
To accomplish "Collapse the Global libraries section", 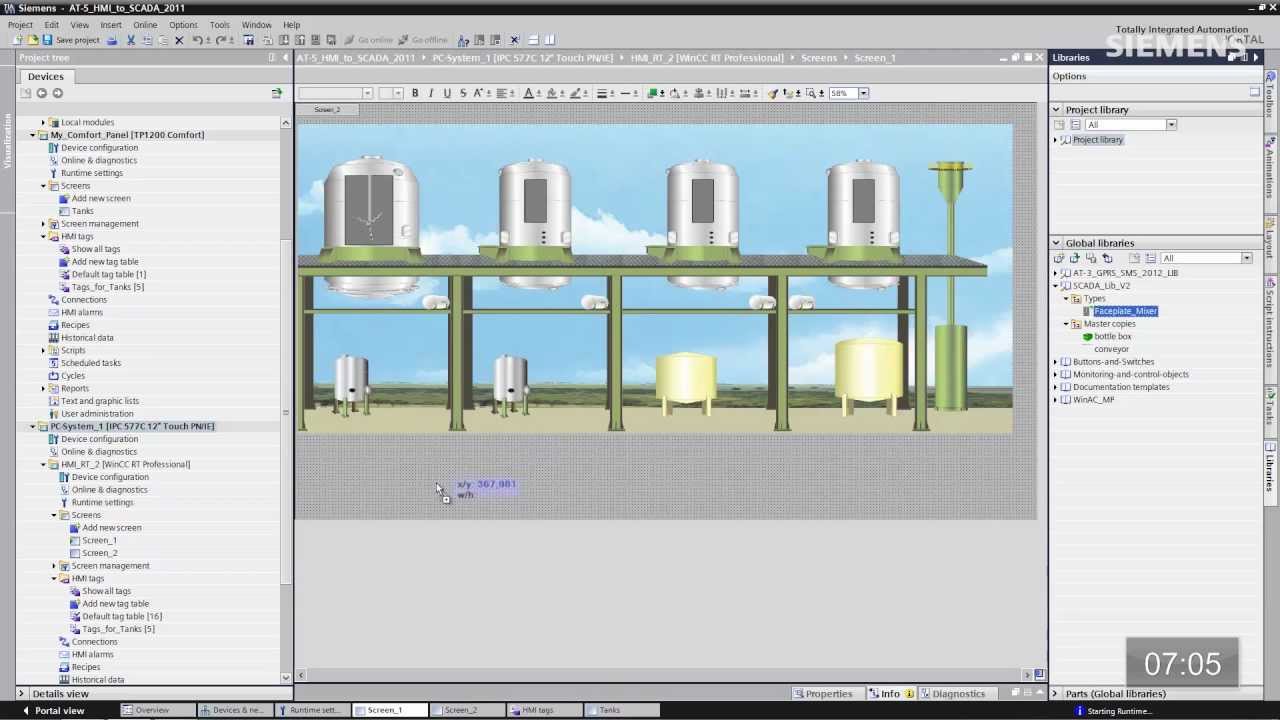I will click(x=1056, y=243).
